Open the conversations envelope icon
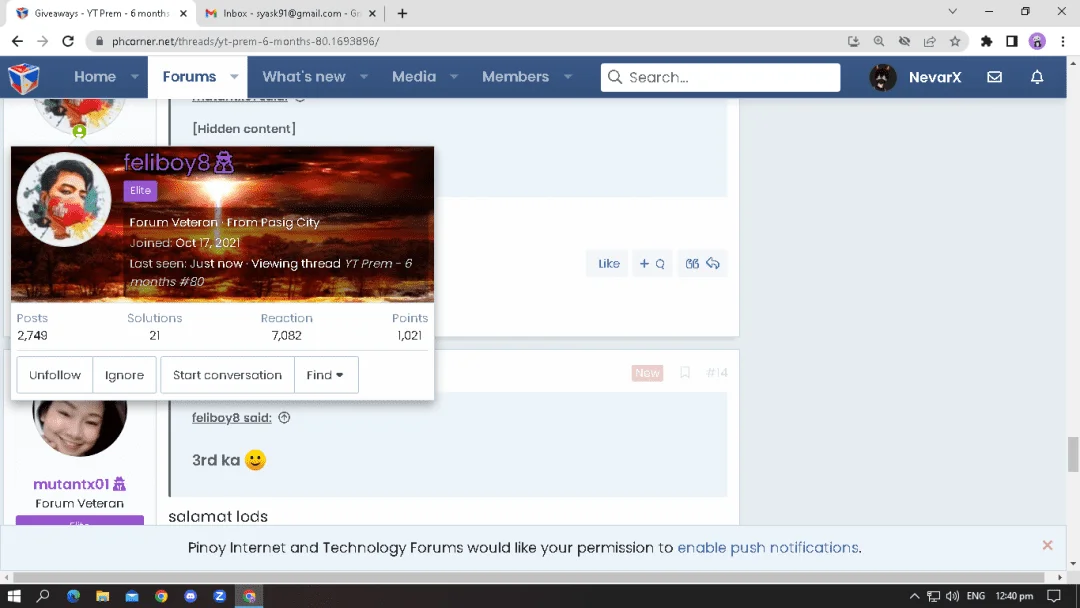 (994, 77)
